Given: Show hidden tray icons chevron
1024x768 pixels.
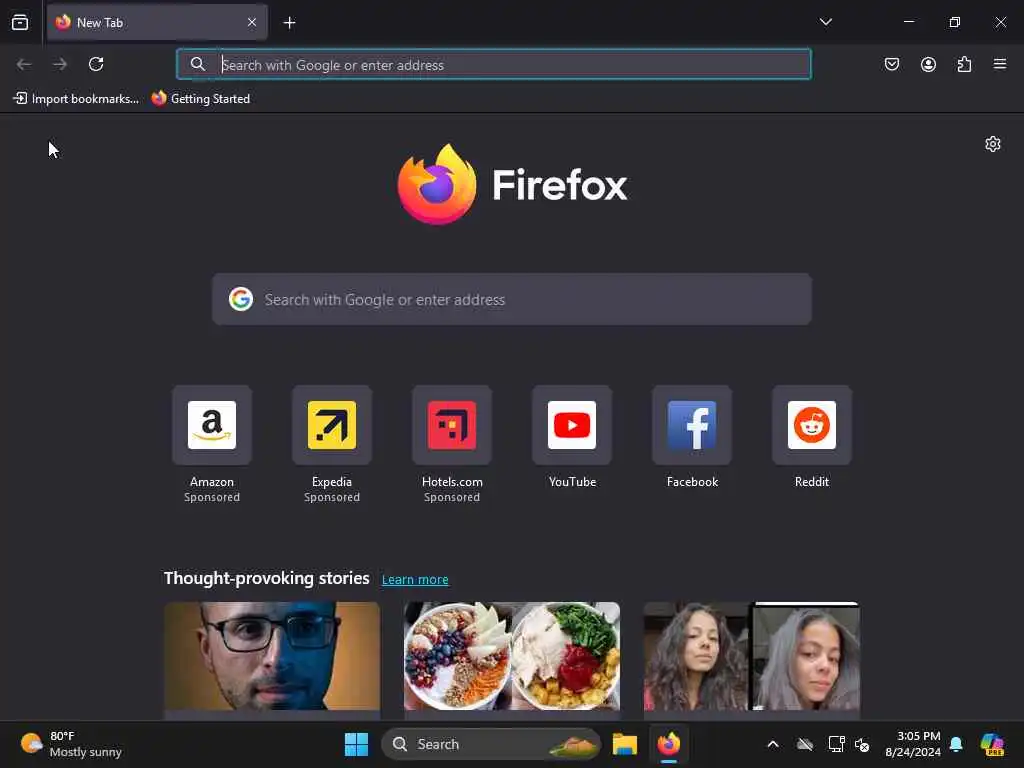Looking at the screenshot, I should [773, 744].
